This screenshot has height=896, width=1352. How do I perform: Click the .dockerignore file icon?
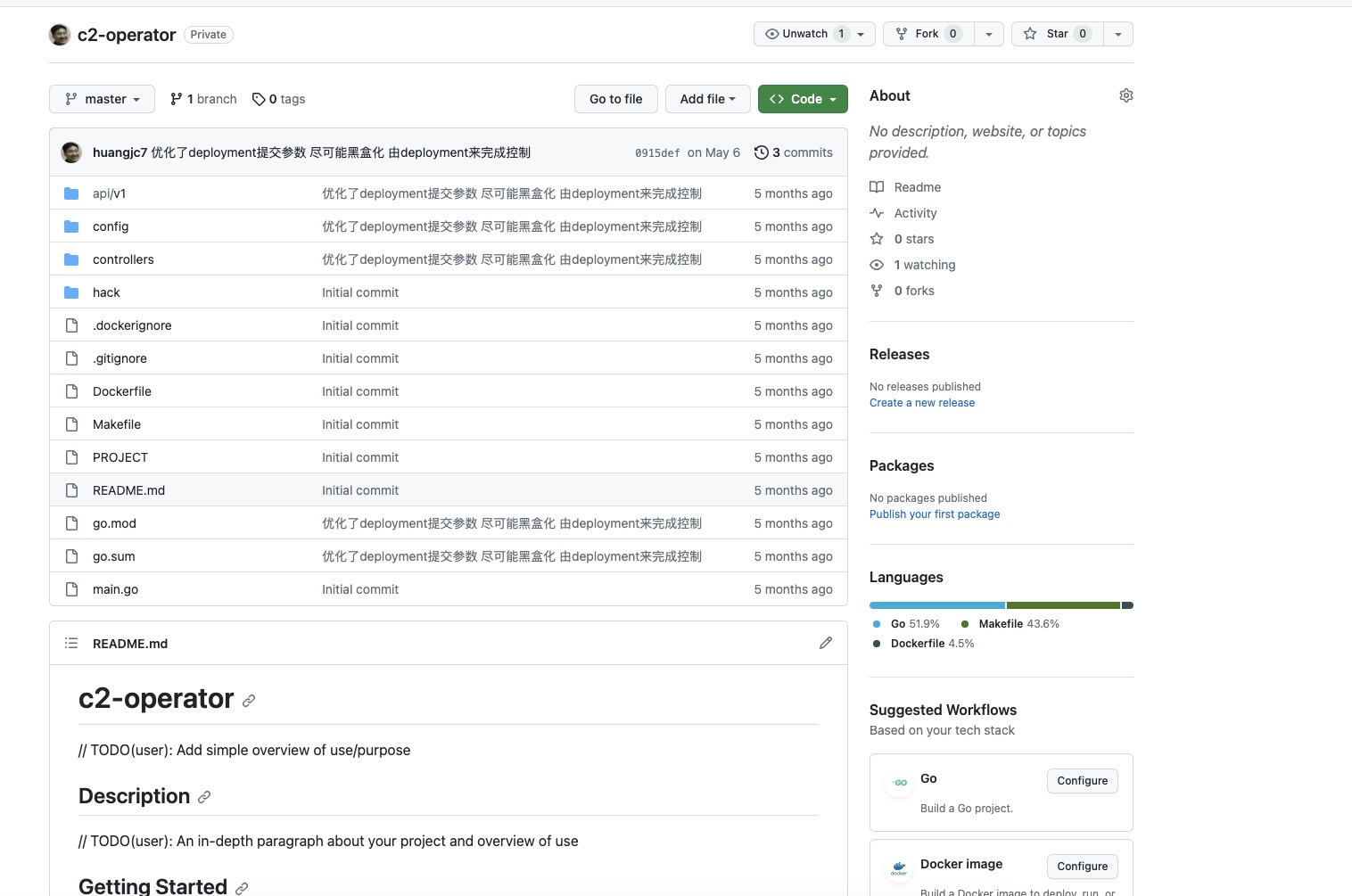[x=71, y=325]
